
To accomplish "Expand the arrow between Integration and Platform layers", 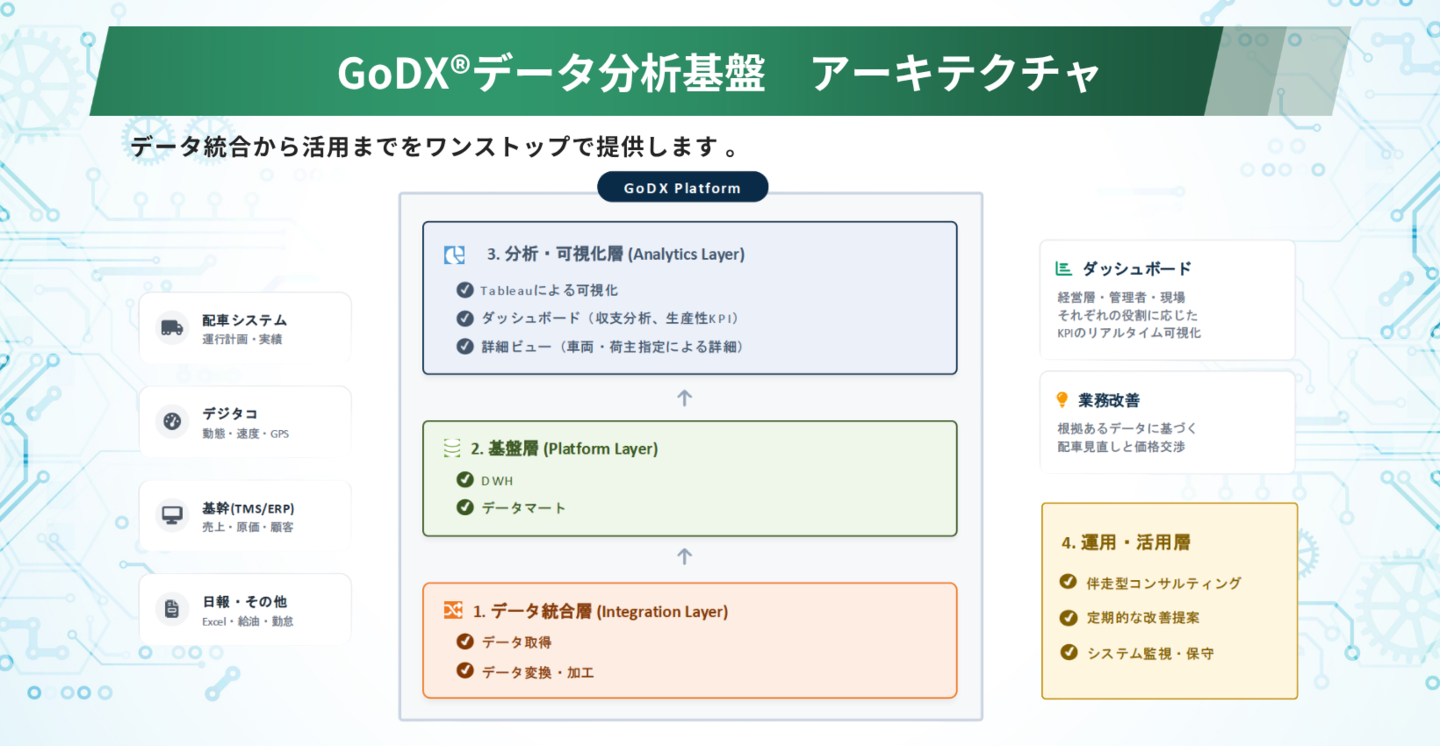I will (684, 556).
